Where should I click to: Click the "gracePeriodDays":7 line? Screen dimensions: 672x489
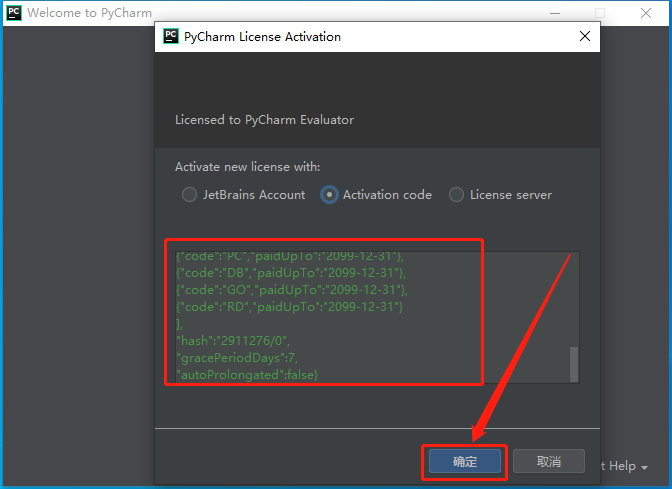pyautogui.click(x=237, y=358)
